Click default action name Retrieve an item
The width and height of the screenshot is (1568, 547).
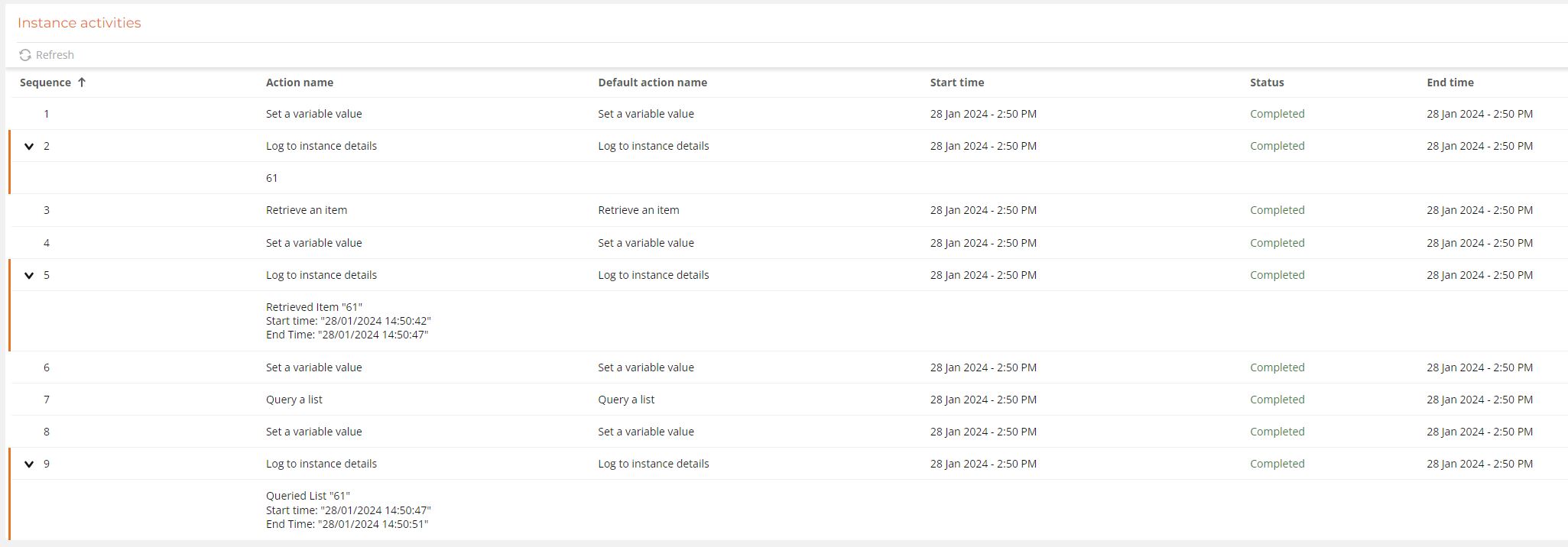pyautogui.click(x=638, y=210)
